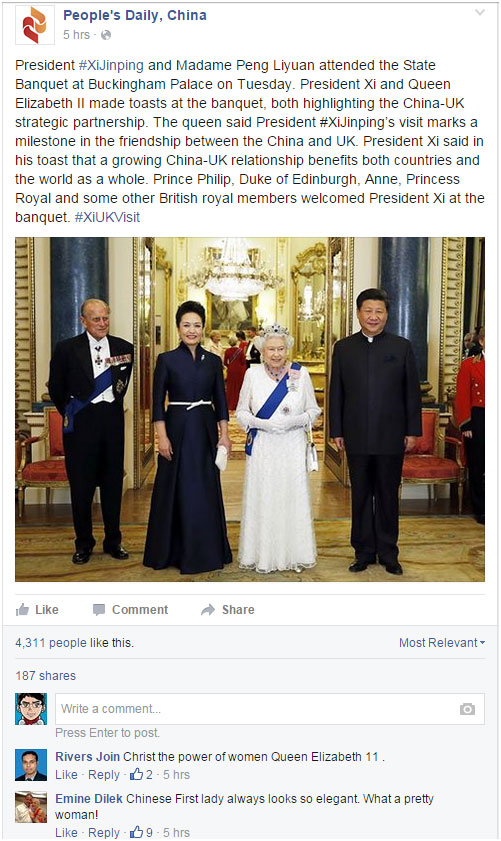Reply to Rivers Join's comment
Image resolution: width=501 pixels, height=841 pixels.
[104, 774]
